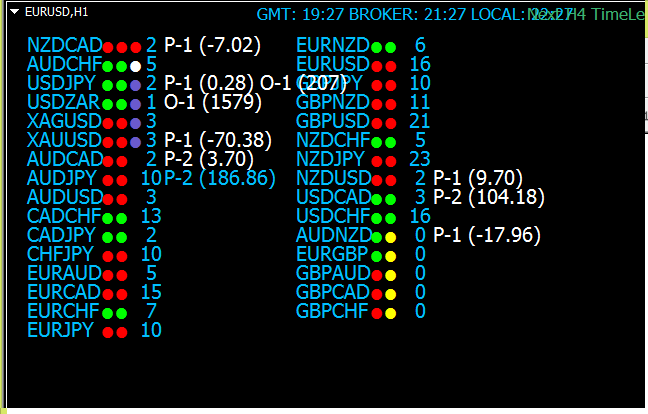Select the GBPCAD pair label

point(333,292)
